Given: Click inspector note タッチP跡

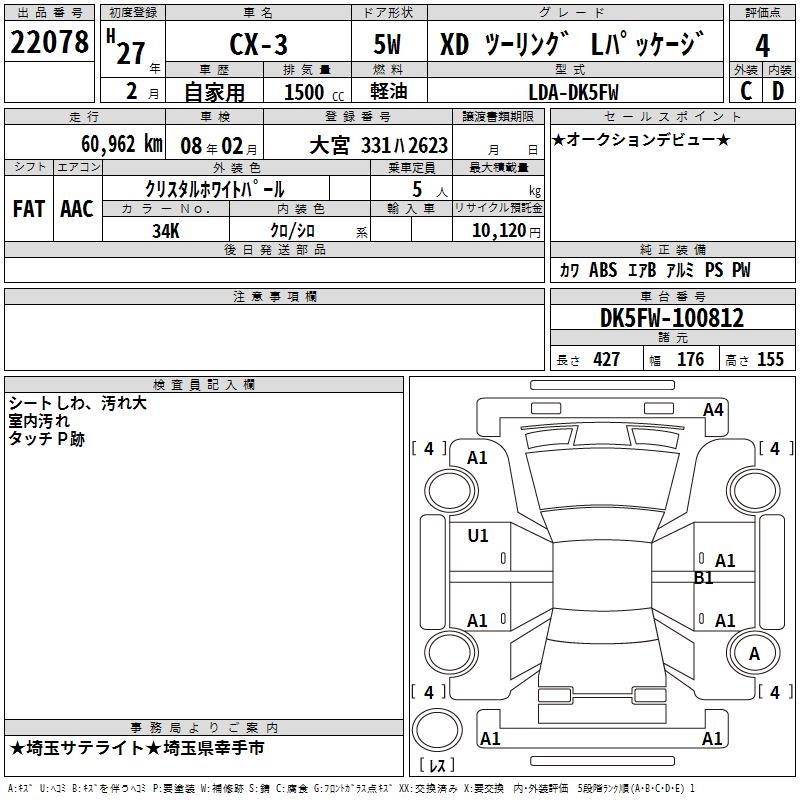Looking at the screenshot, I should pyautogui.click(x=46, y=439).
